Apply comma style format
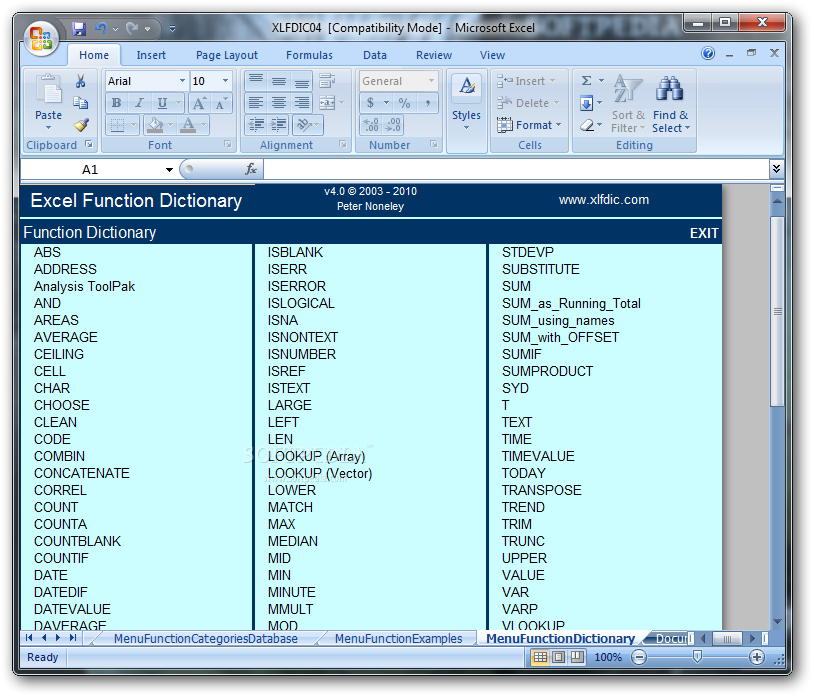Viewport: 813px width, 696px height. coord(428,103)
